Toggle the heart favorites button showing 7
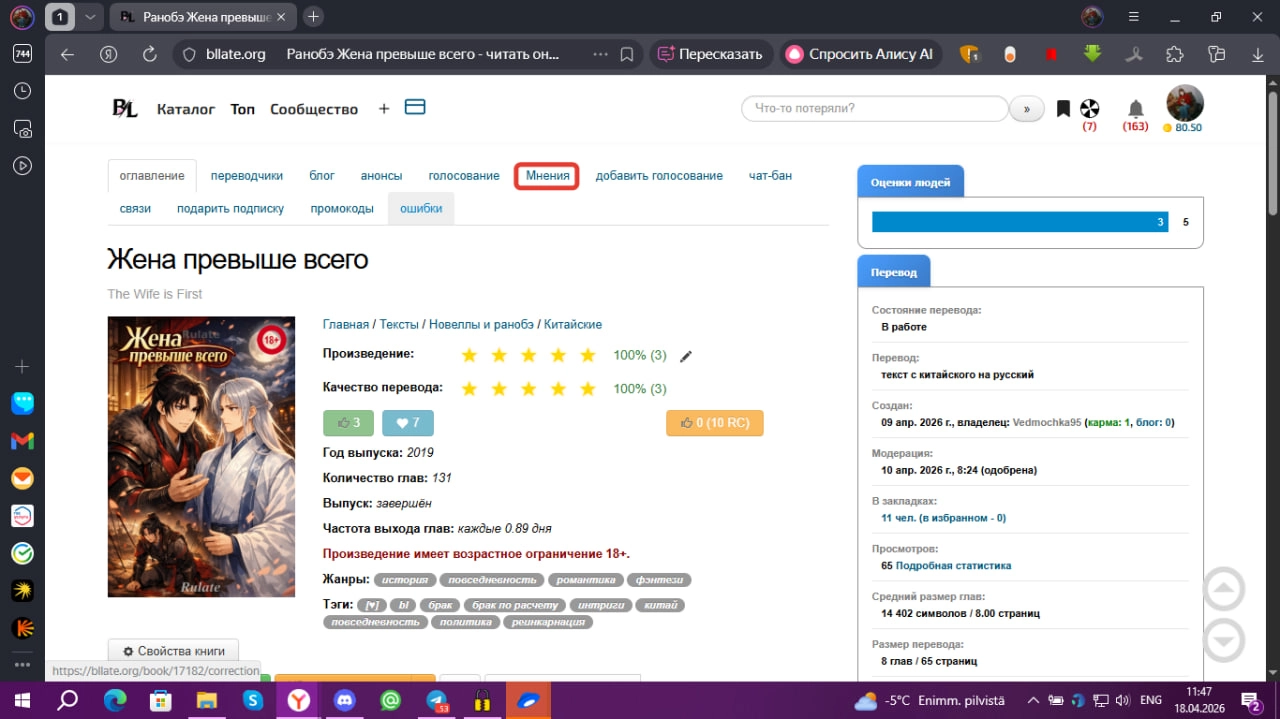Viewport: 1280px width, 719px height. click(408, 423)
